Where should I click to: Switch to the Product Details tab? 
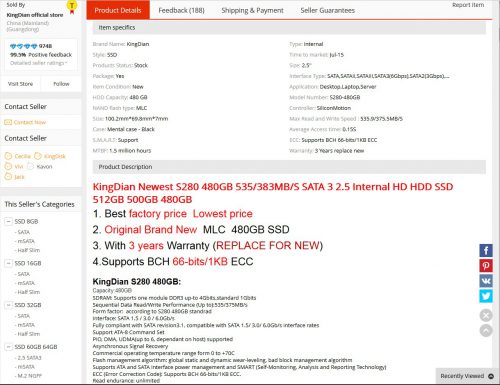[118, 10]
